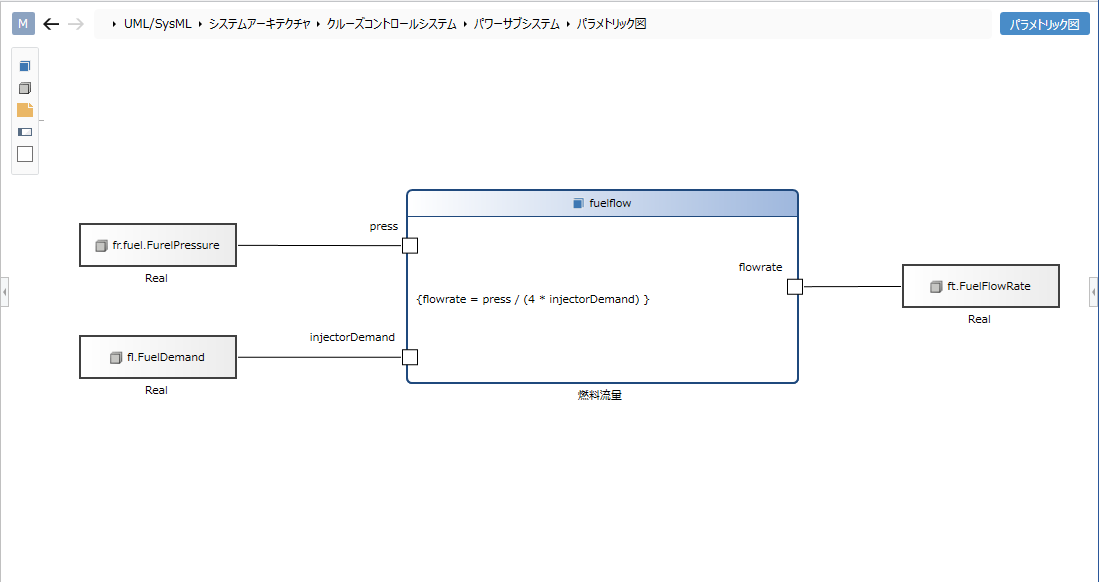Click the press port label
Viewport: 1099px width, 582px height.
(383, 226)
